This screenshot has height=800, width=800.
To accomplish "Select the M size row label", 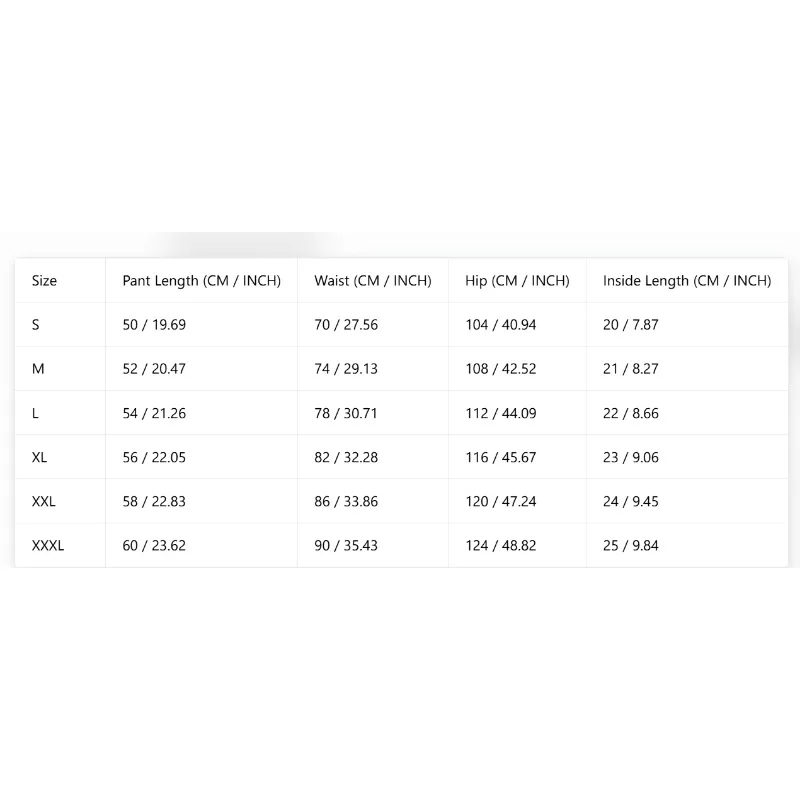I will click(38, 369).
